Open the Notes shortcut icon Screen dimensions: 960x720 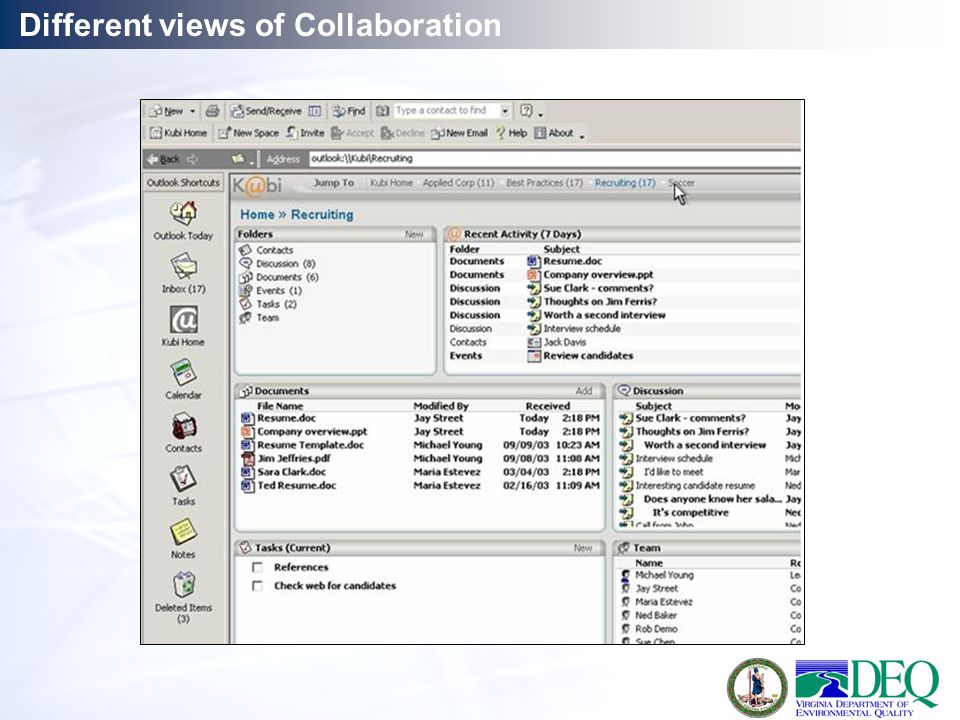[183, 531]
